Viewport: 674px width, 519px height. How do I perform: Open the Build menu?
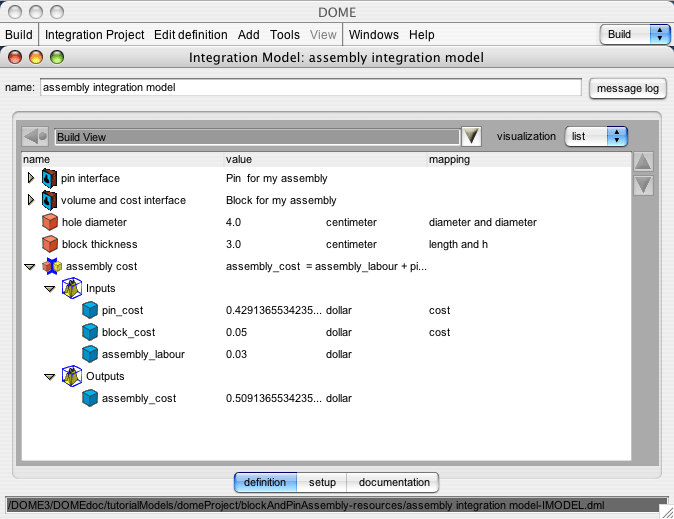(19, 34)
